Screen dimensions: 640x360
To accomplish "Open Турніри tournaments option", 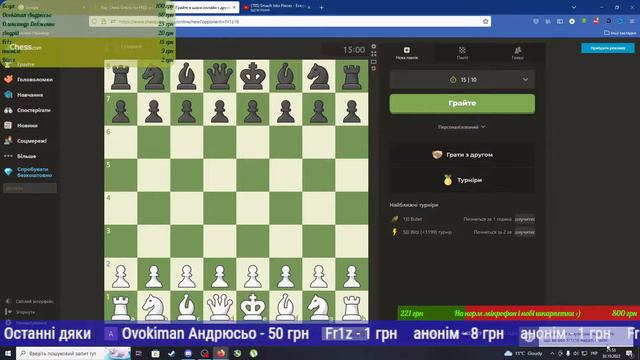I will click(462, 180).
